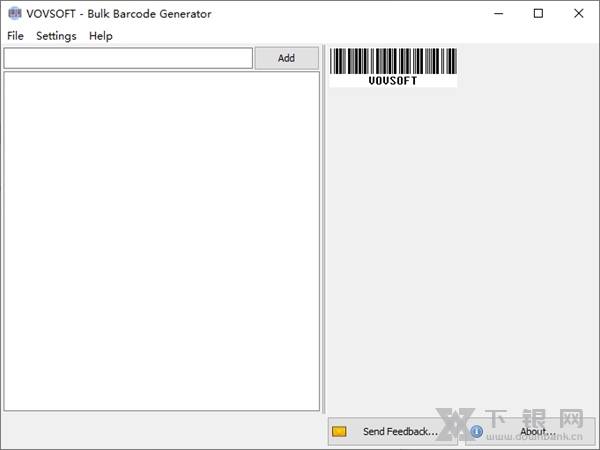Open the About... dialog
Viewport: 600px width, 450px height.
coord(537,432)
